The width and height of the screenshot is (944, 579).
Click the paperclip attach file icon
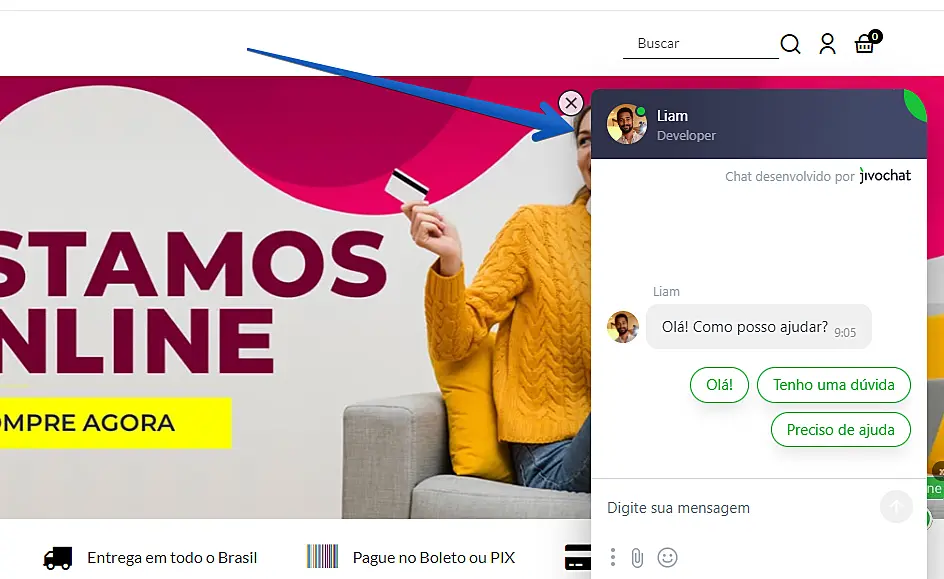point(637,558)
